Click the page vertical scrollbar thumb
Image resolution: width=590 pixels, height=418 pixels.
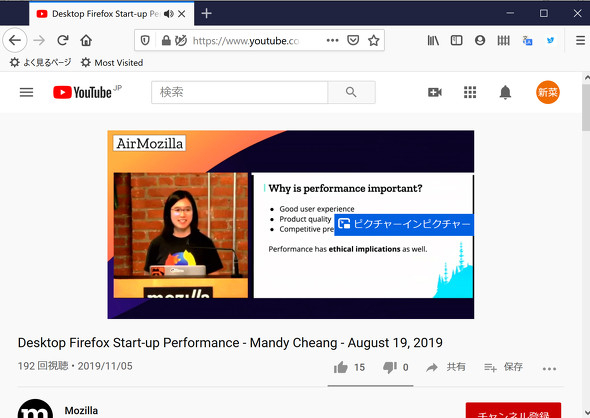pos(586,107)
